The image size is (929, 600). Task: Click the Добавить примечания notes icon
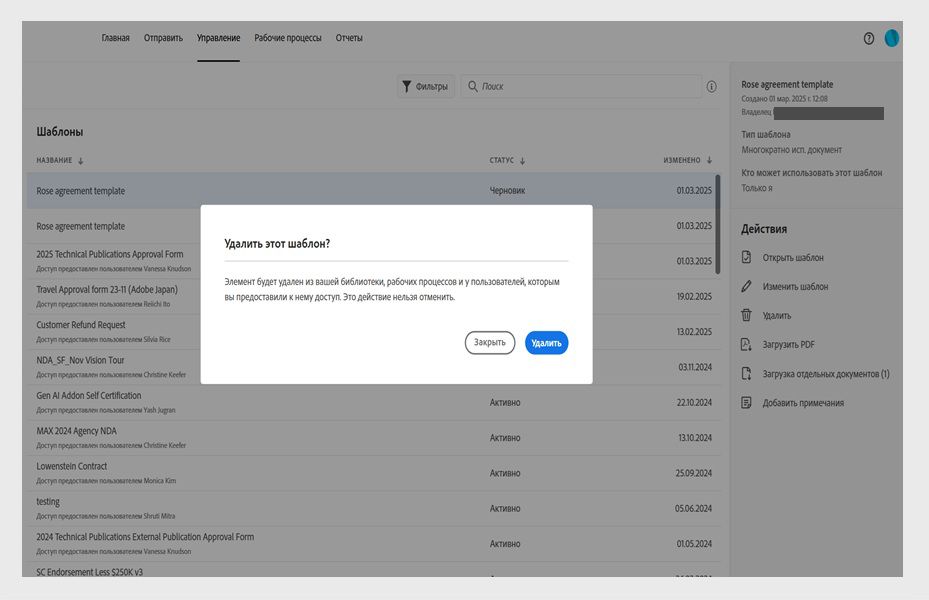click(747, 403)
